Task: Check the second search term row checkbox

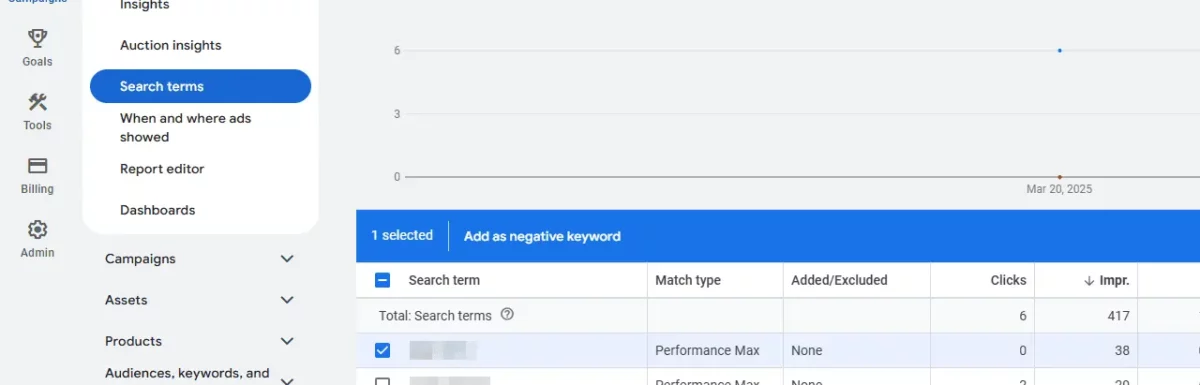Action: coord(382,381)
